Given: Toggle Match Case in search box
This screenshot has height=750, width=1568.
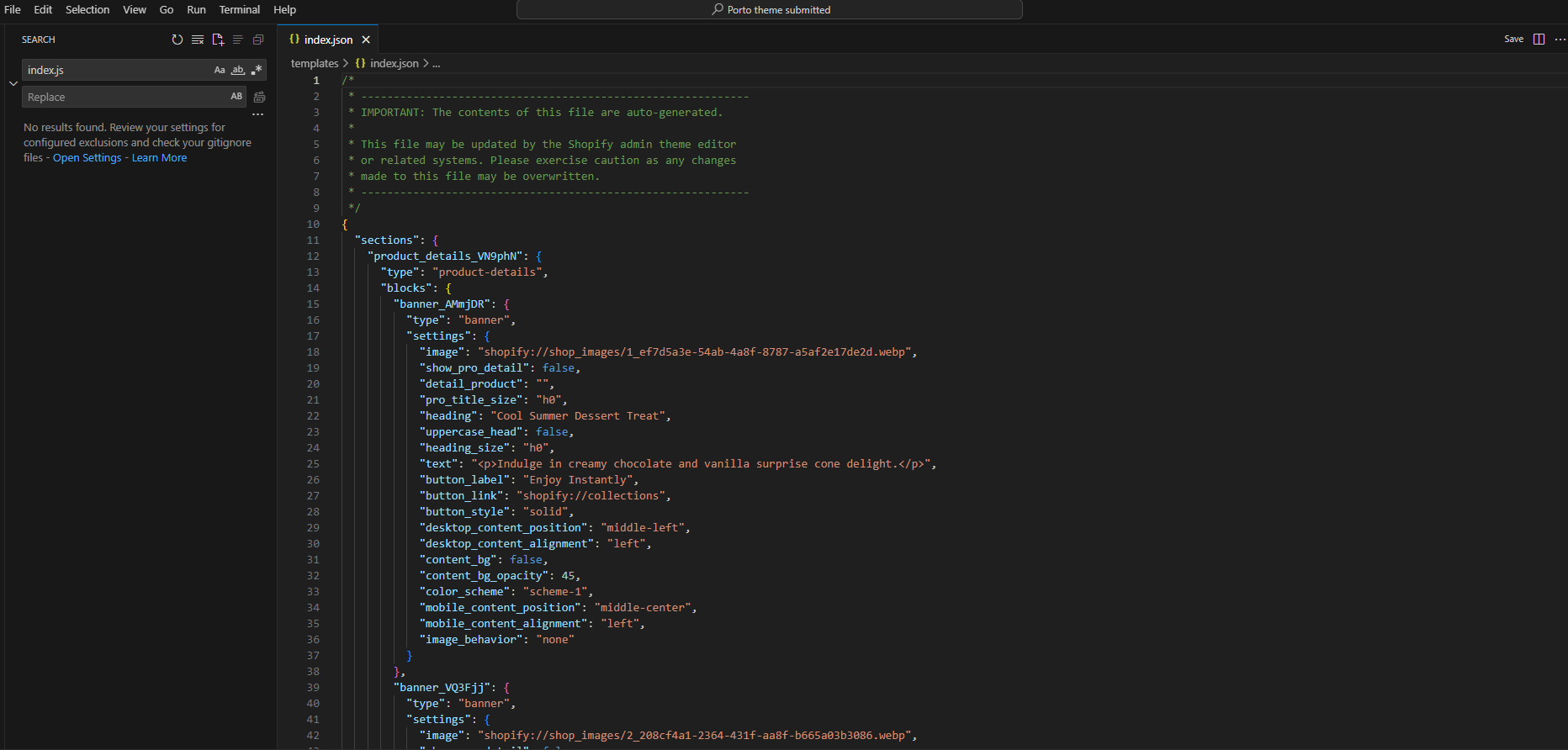Looking at the screenshot, I should click(220, 71).
